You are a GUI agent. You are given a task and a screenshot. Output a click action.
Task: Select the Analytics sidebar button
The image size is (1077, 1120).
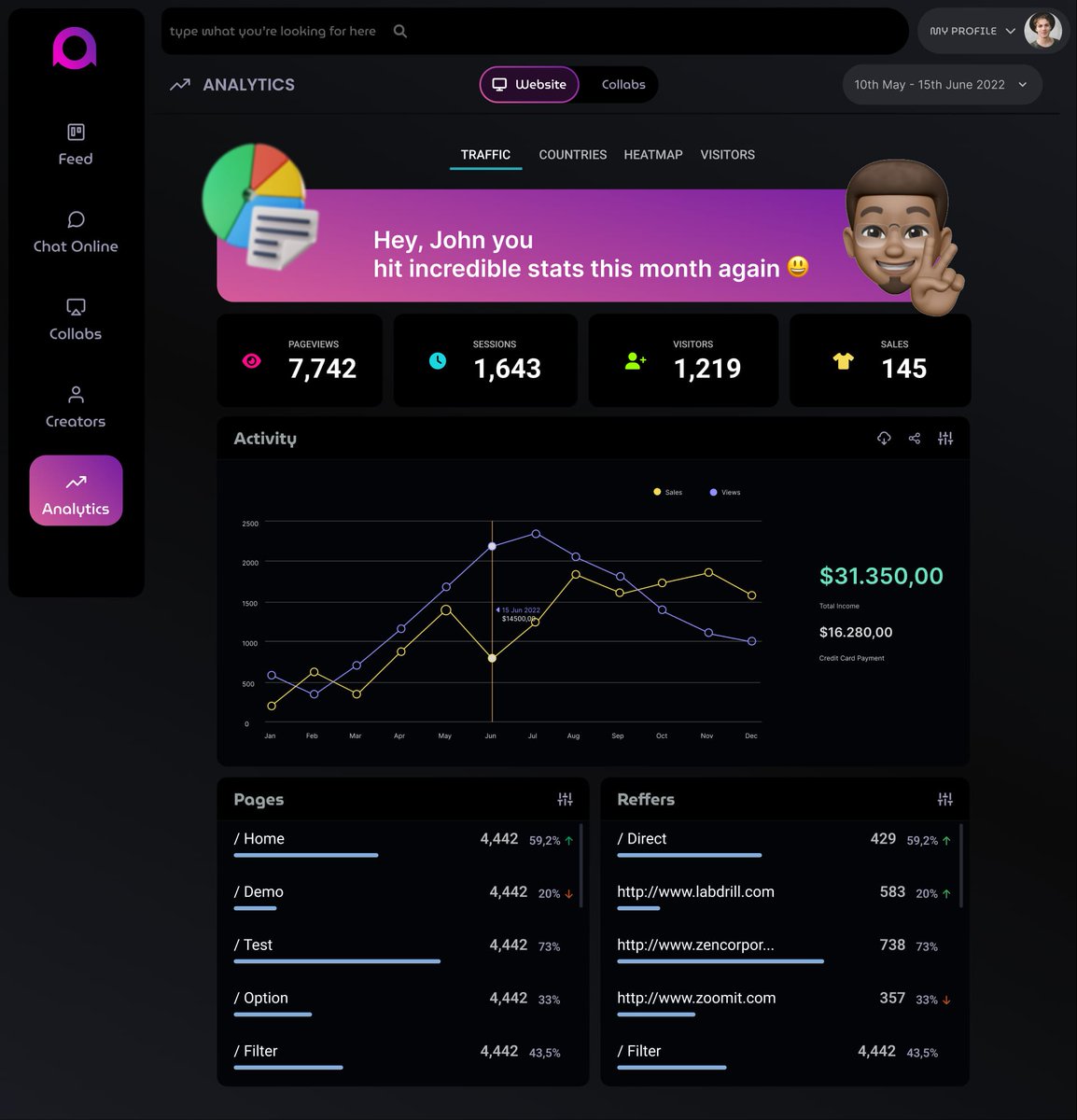click(x=76, y=491)
